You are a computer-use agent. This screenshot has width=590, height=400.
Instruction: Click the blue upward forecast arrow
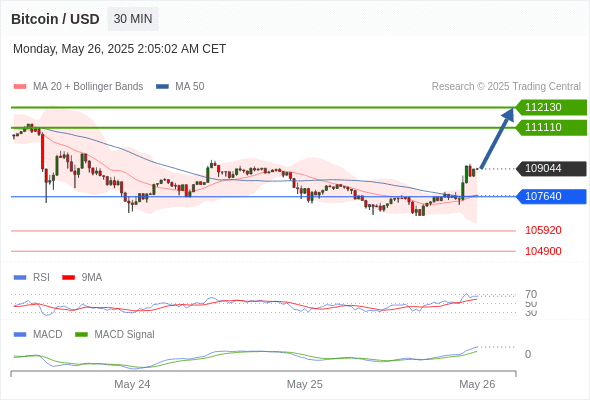(497, 138)
